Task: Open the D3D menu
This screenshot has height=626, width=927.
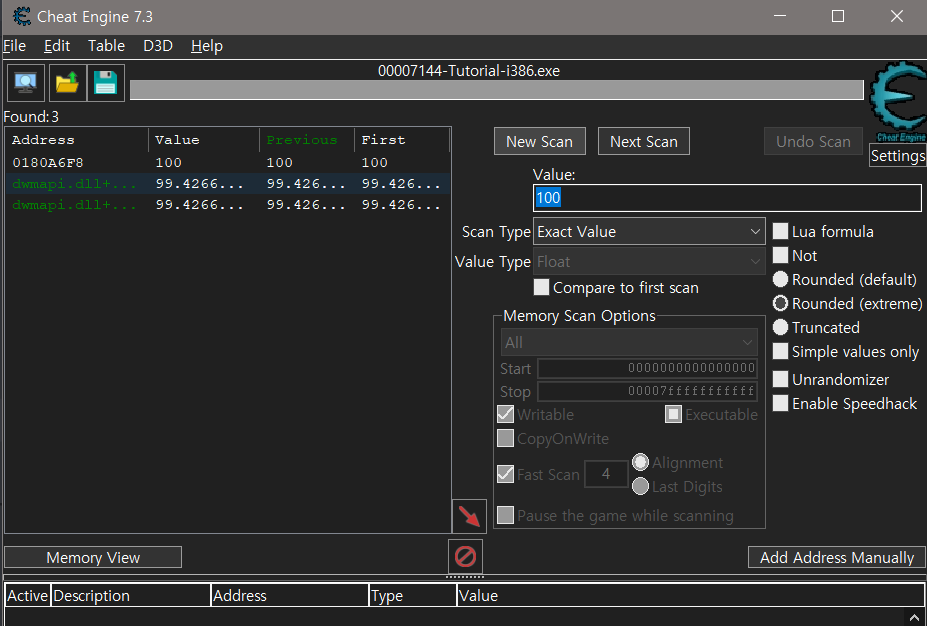Action: click(157, 45)
